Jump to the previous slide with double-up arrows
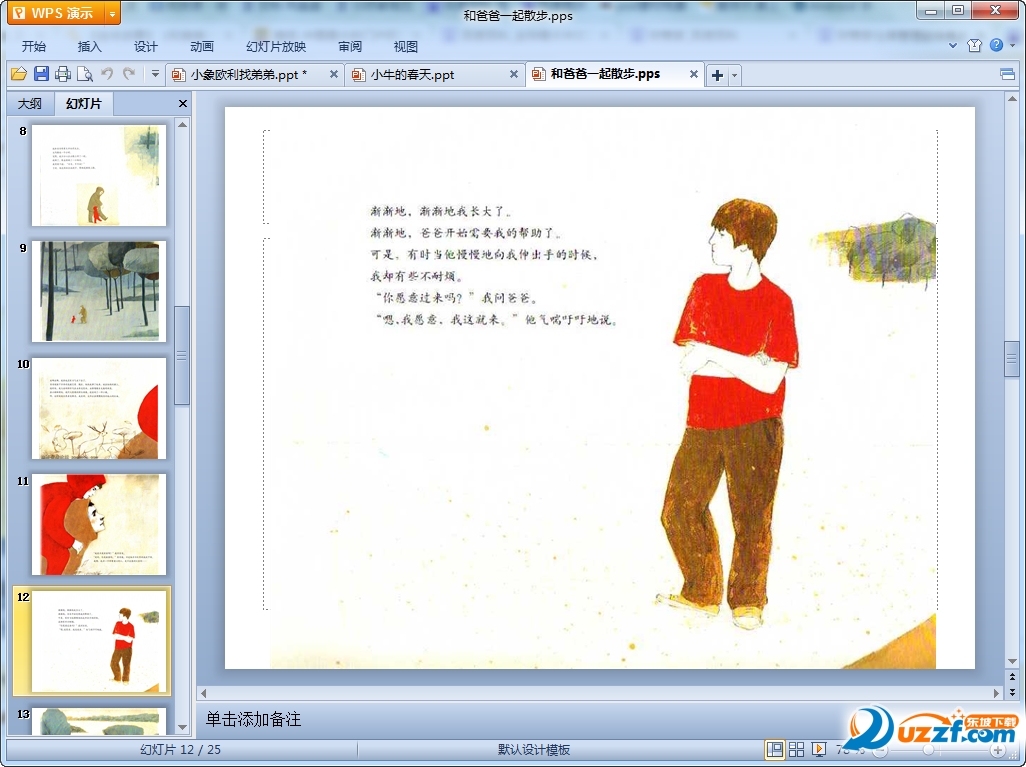This screenshot has height=767, width=1026. click(1012, 677)
